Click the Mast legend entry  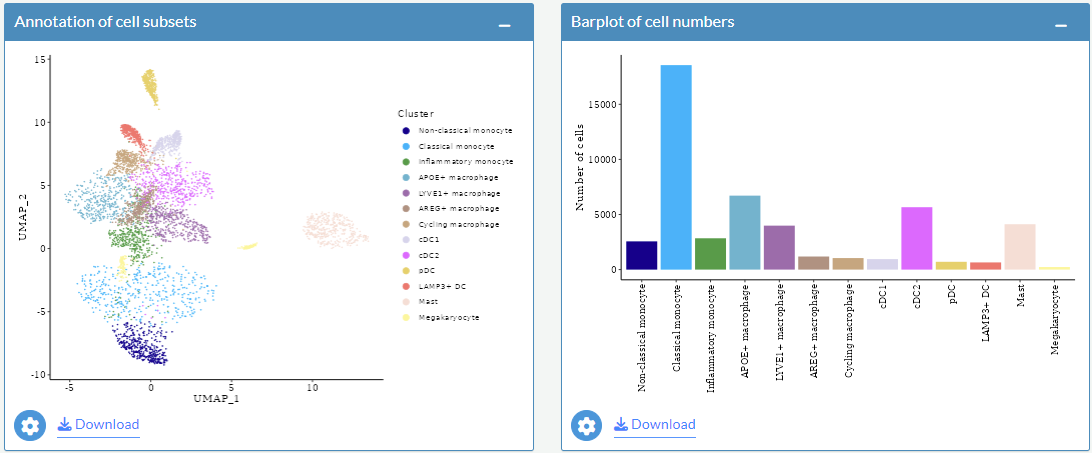tap(430, 301)
